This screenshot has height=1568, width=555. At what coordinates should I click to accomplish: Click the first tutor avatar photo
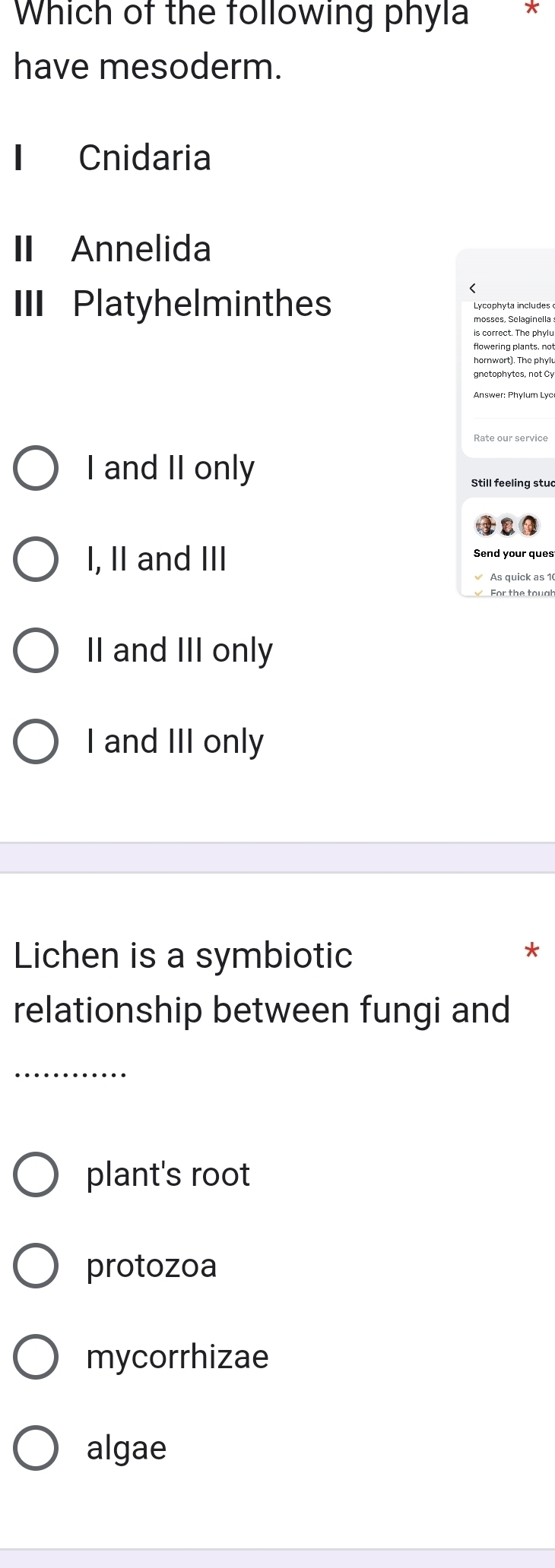(x=485, y=524)
